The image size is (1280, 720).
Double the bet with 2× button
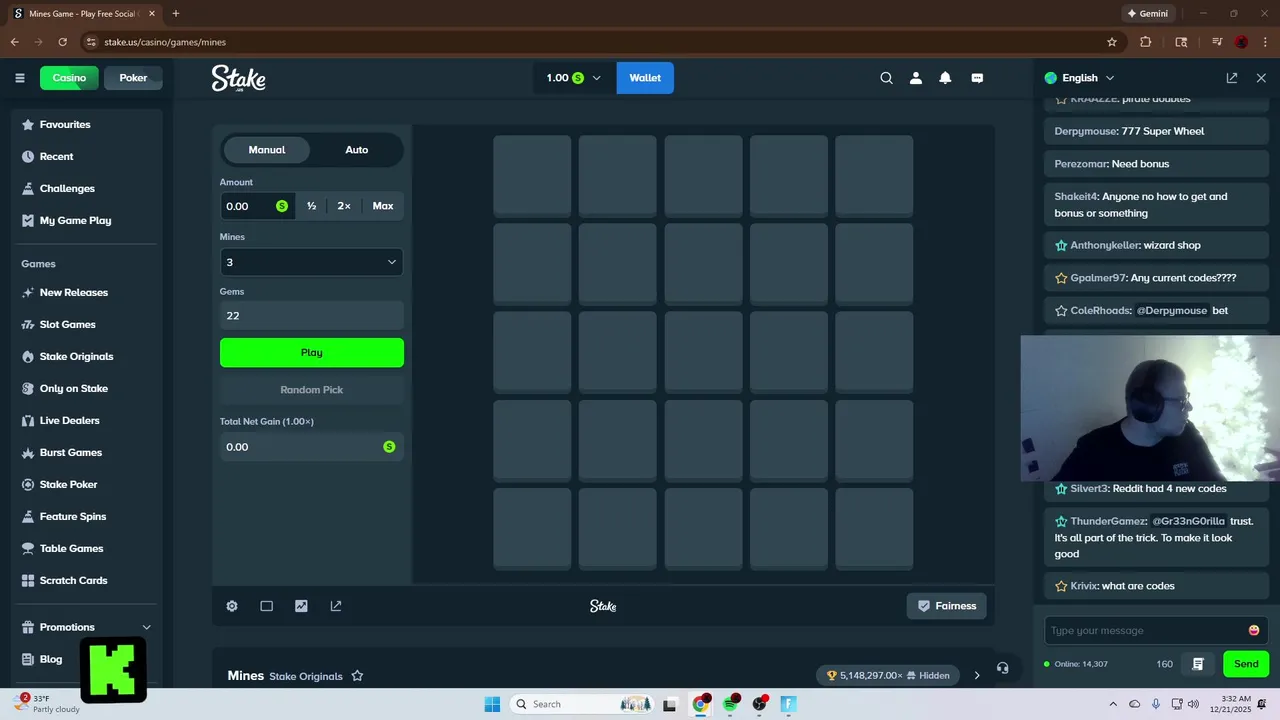344,206
